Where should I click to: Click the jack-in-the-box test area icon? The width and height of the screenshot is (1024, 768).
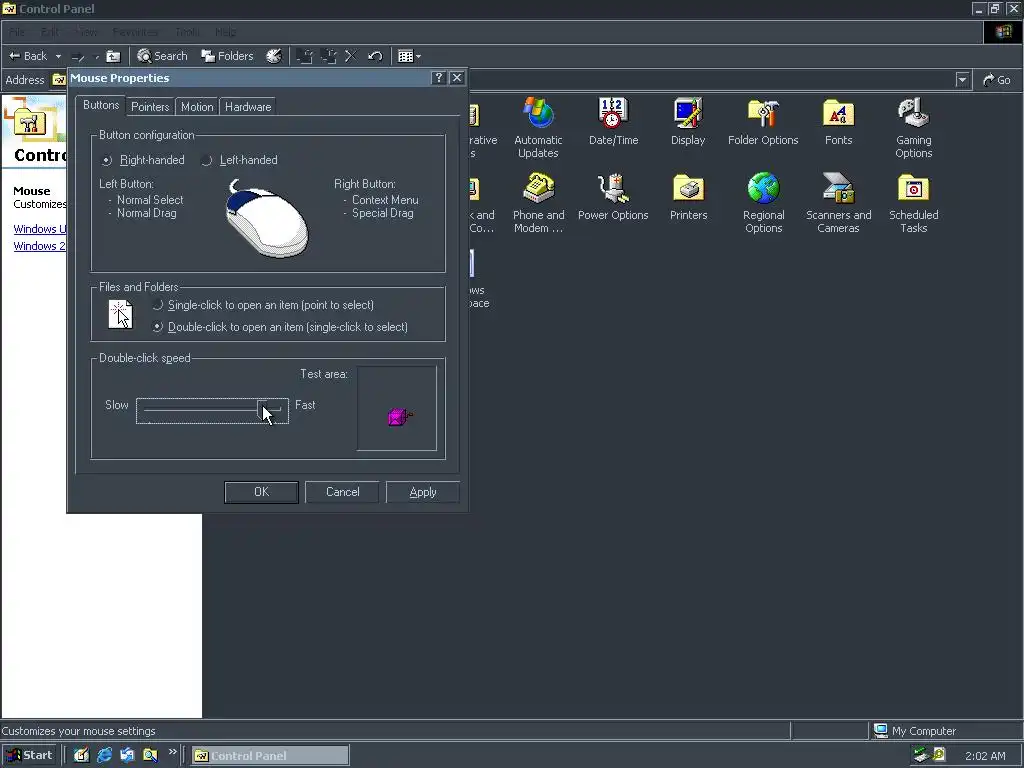(x=400, y=416)
